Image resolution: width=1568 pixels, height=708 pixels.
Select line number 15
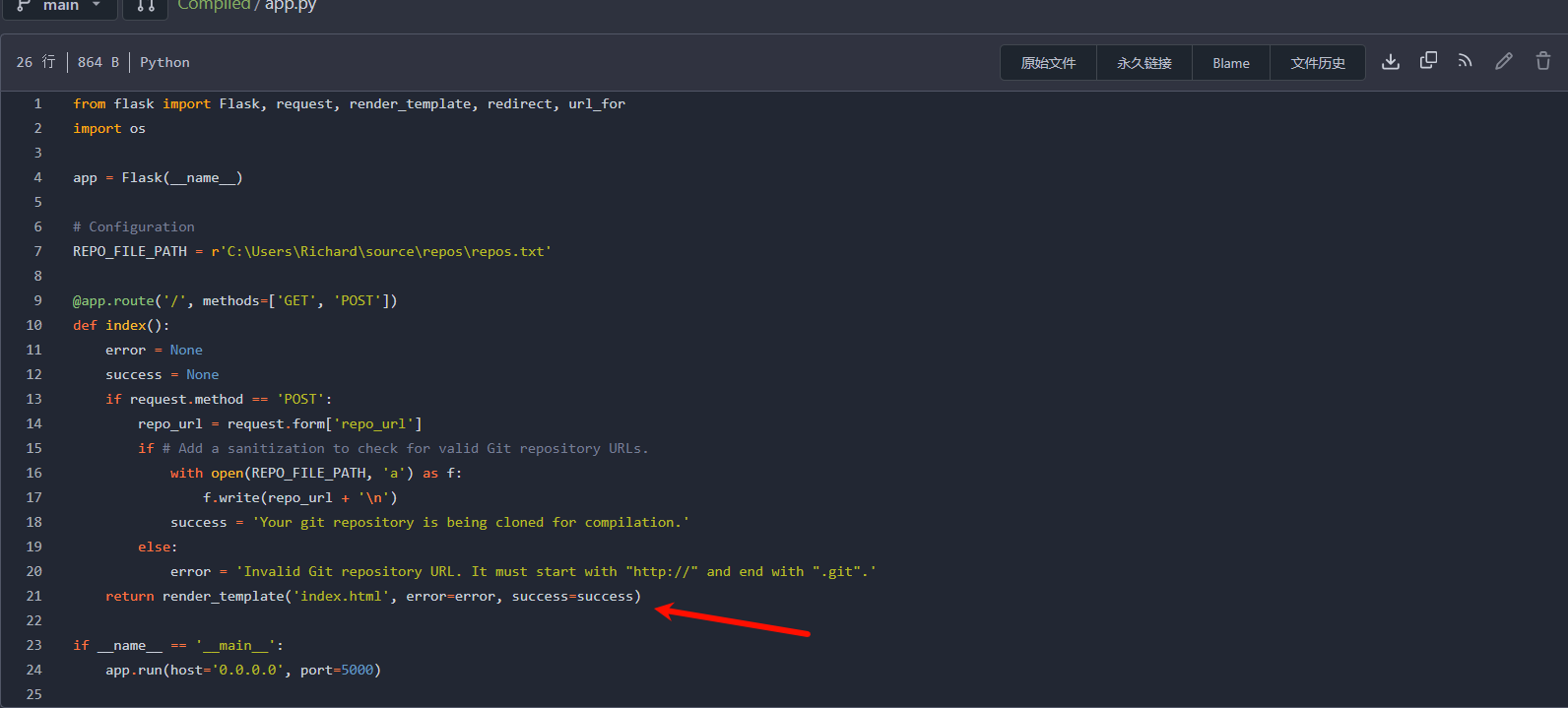[x=34, y=448]
